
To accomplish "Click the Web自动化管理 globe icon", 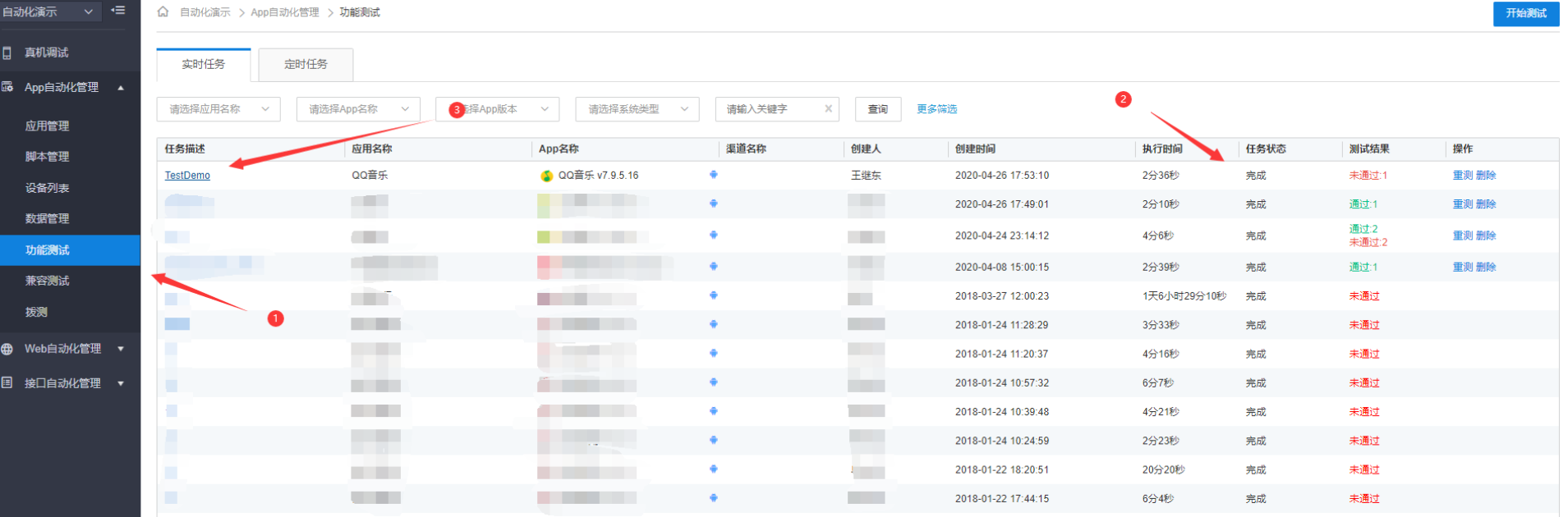I will pos(7,349).
